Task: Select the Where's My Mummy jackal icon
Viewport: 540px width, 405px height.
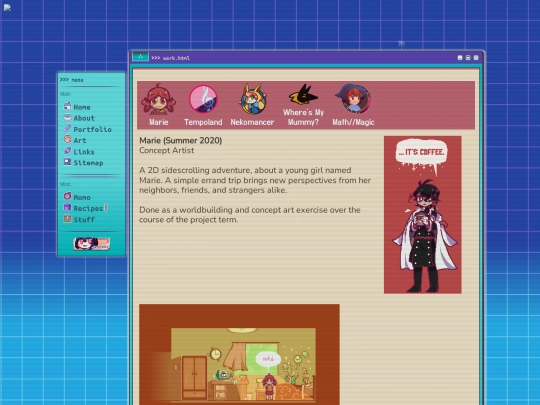Action: (x=303, y=94)
